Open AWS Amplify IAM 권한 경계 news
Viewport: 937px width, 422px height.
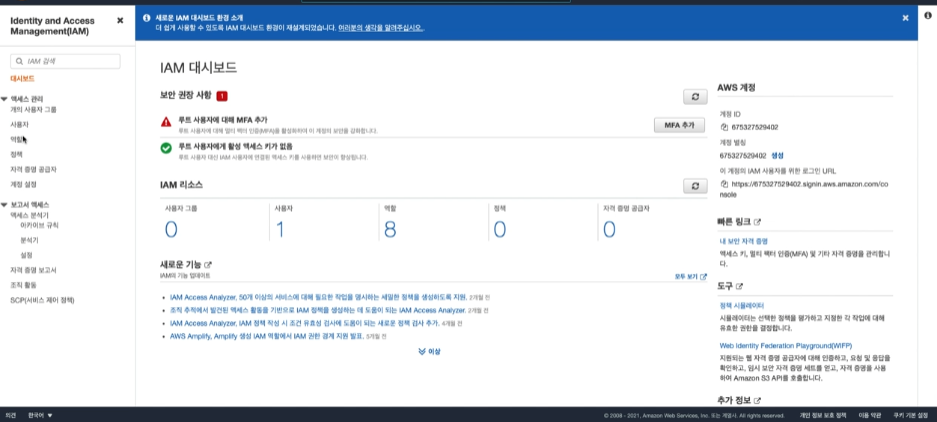(x=267, y=337)
